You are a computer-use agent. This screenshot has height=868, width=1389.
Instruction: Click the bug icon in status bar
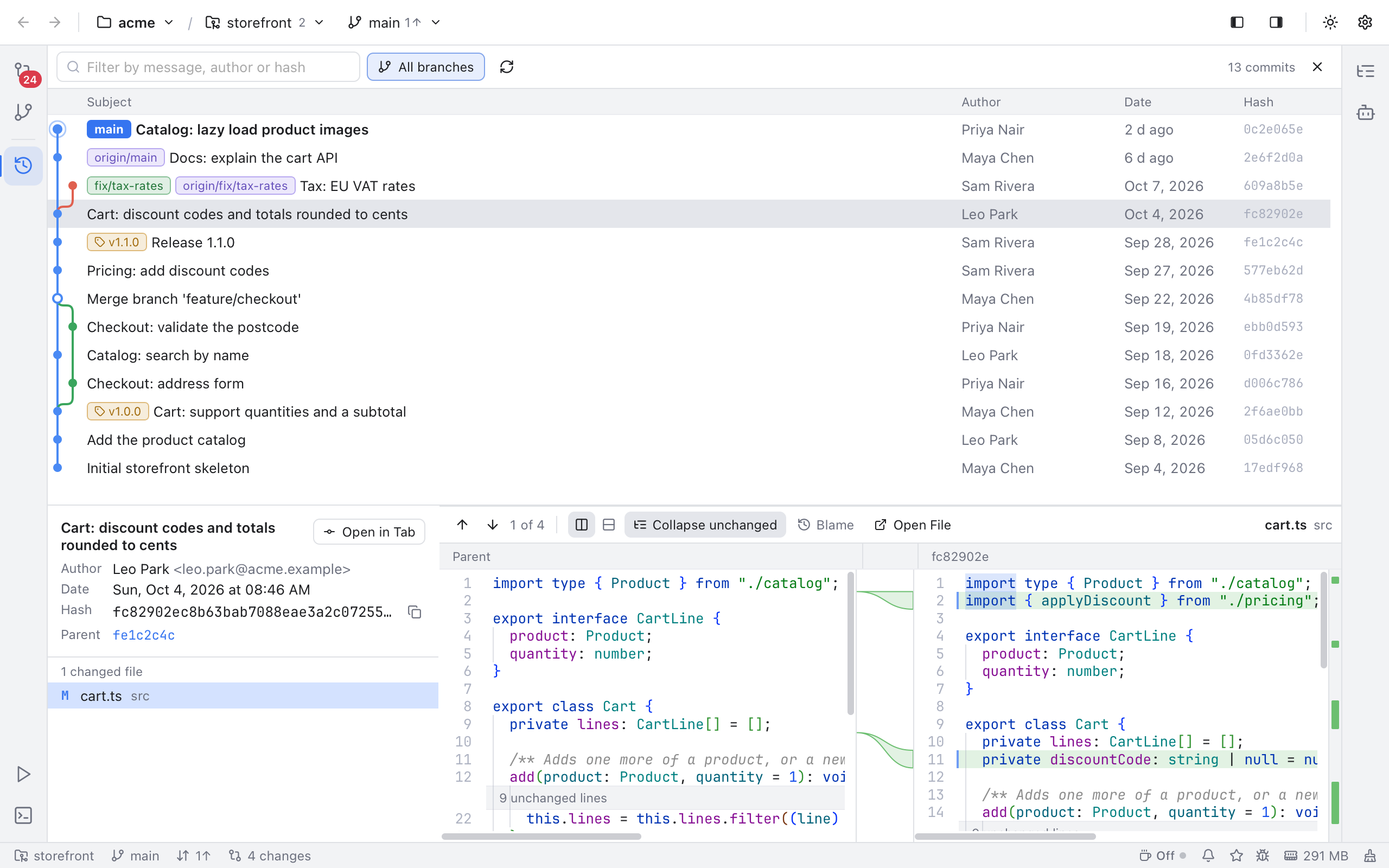[1263, 856]
